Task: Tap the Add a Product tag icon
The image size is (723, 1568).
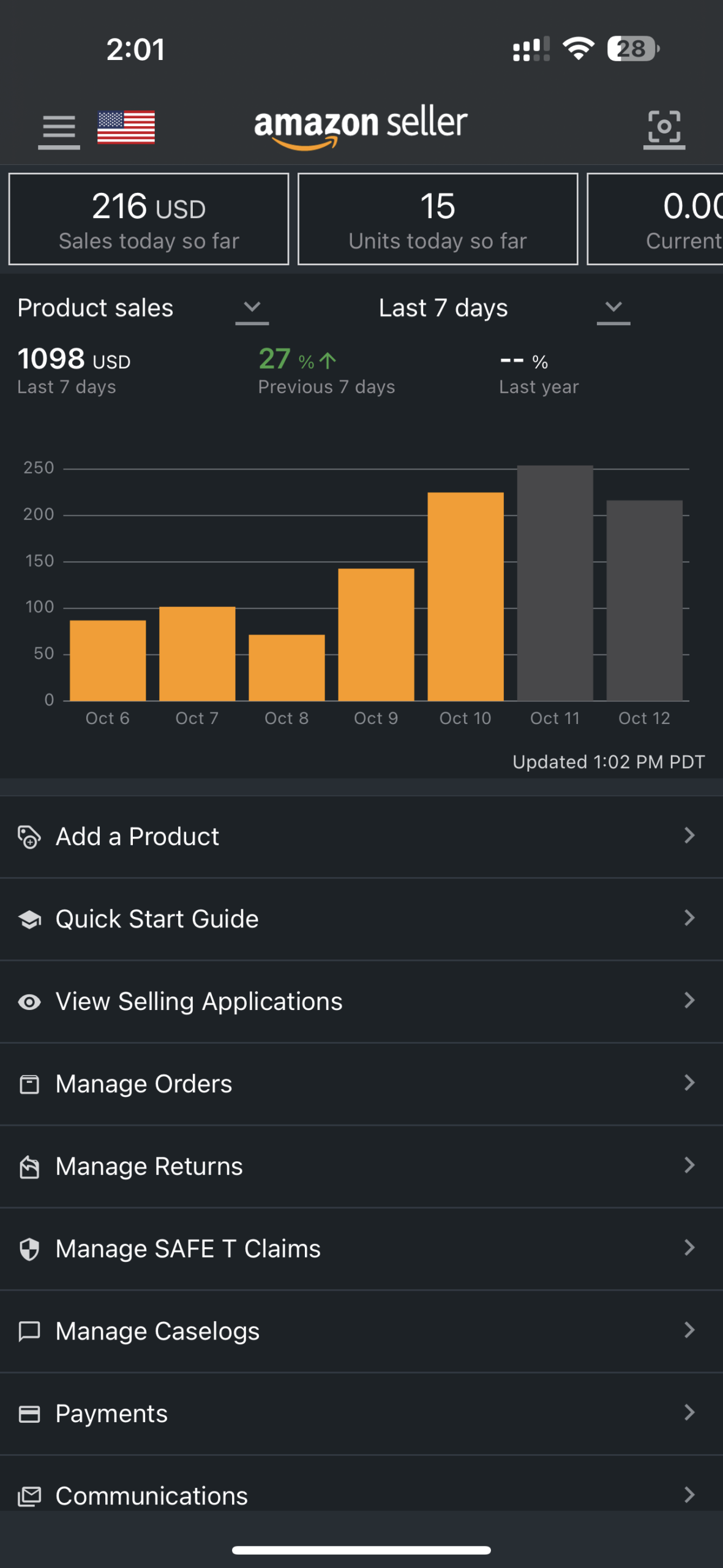Action: click(x=29, y=837)
